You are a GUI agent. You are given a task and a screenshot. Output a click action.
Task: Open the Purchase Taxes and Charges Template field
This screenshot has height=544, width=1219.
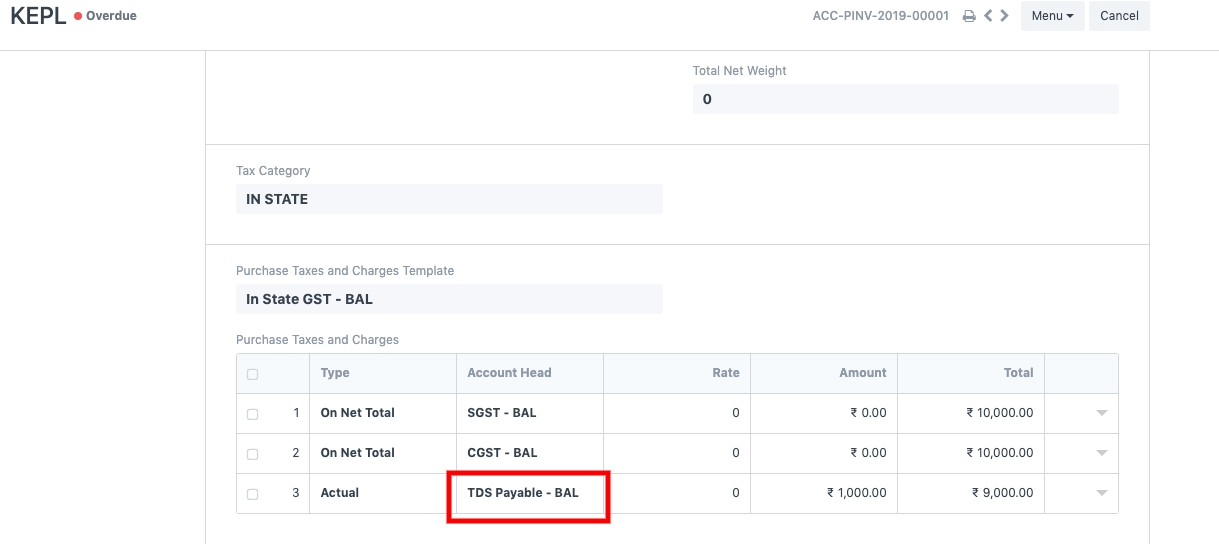(449, 299)
